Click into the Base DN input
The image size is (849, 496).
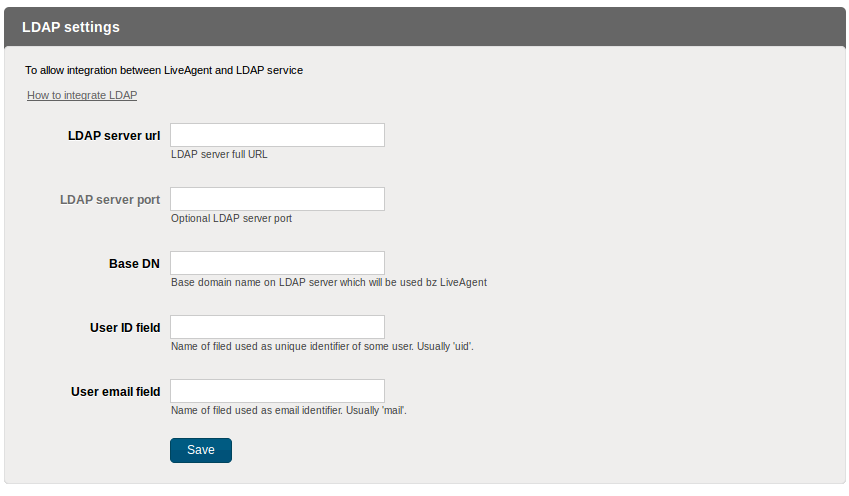coord(277,263)
